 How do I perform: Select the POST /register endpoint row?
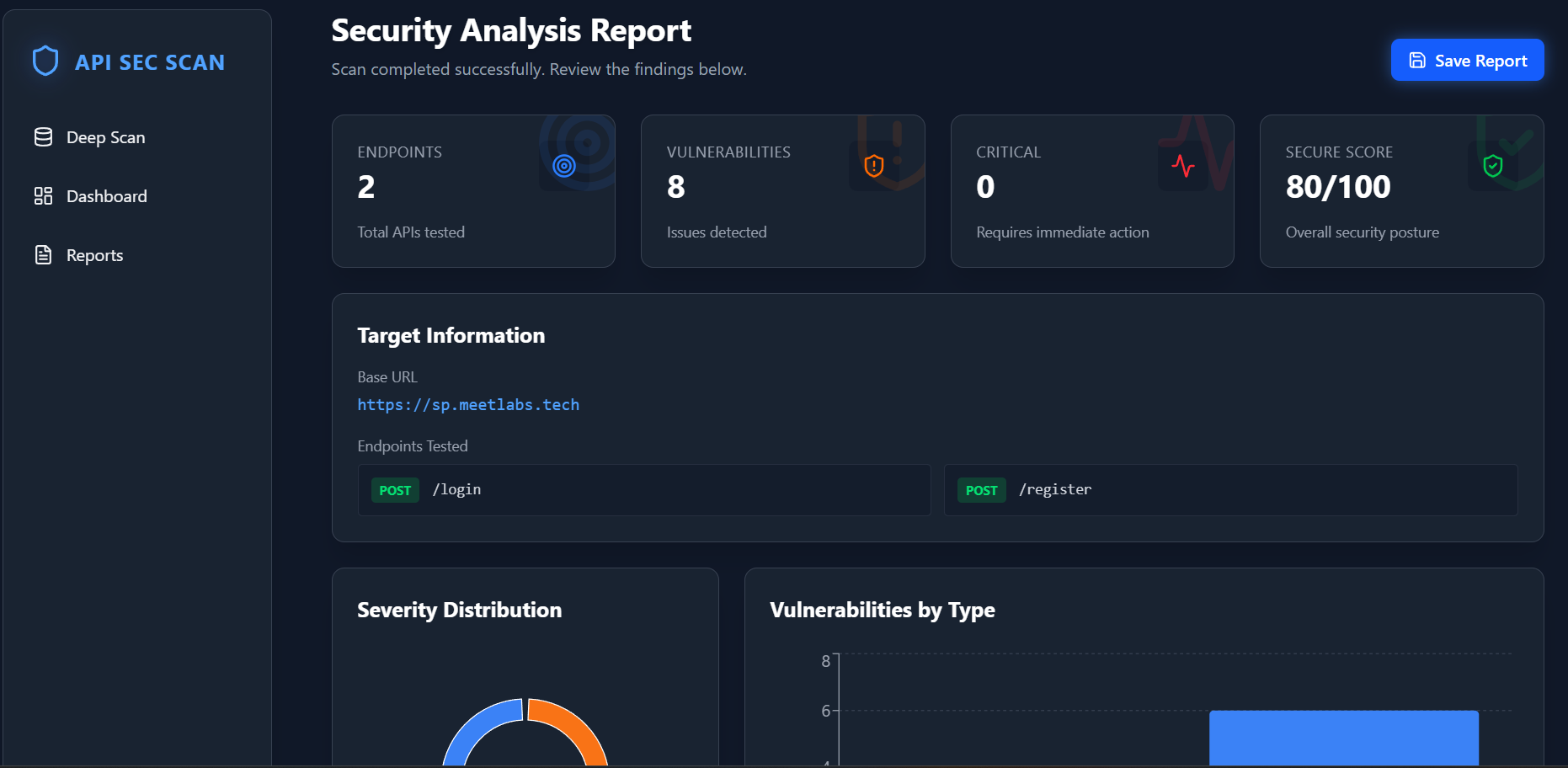tap(1230, 490)
